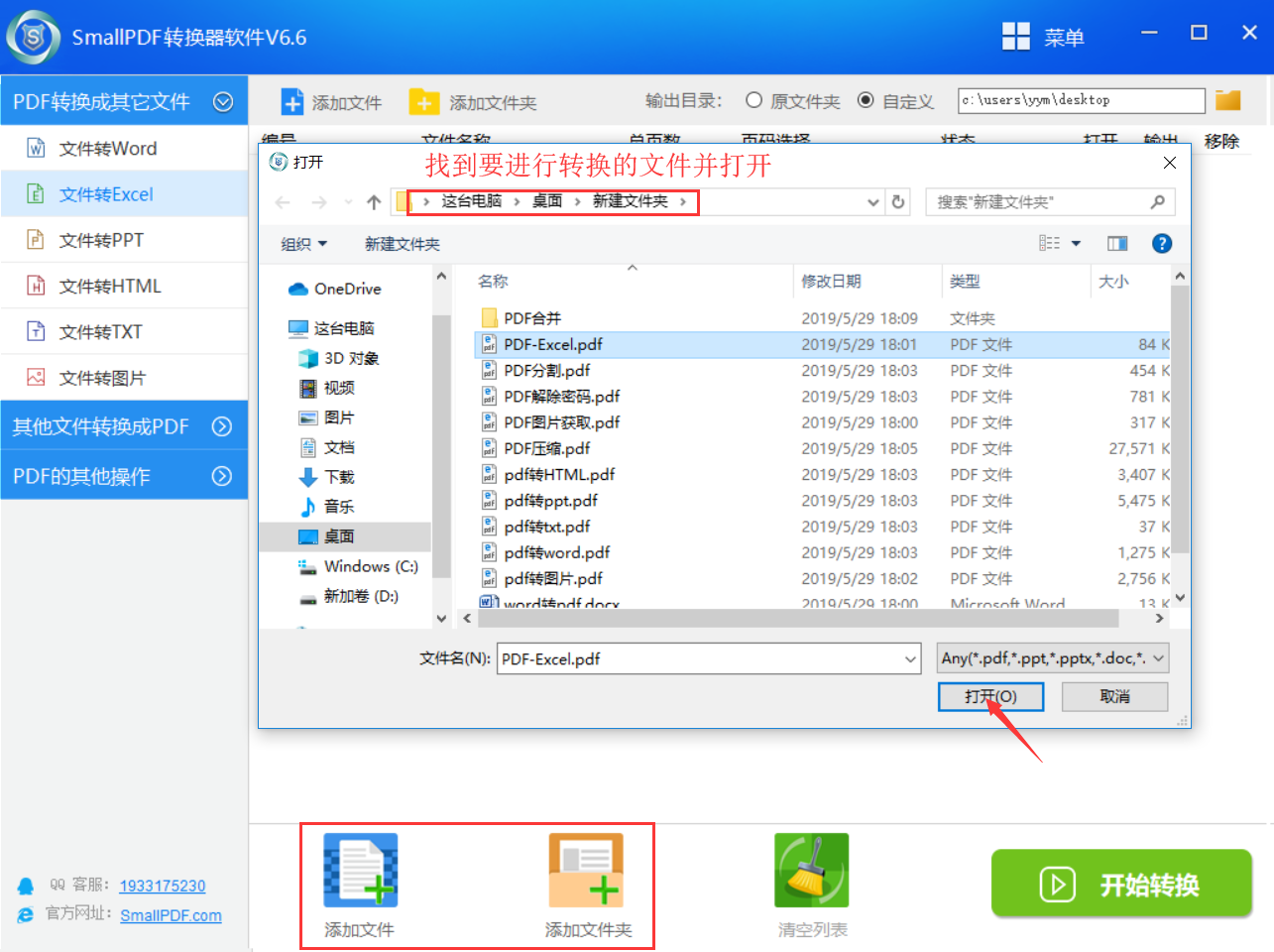This screenshot has width=1274, height=952.
Task: Click the 打开(O) button
Action: pyautogui.click(x=990, y=697)
